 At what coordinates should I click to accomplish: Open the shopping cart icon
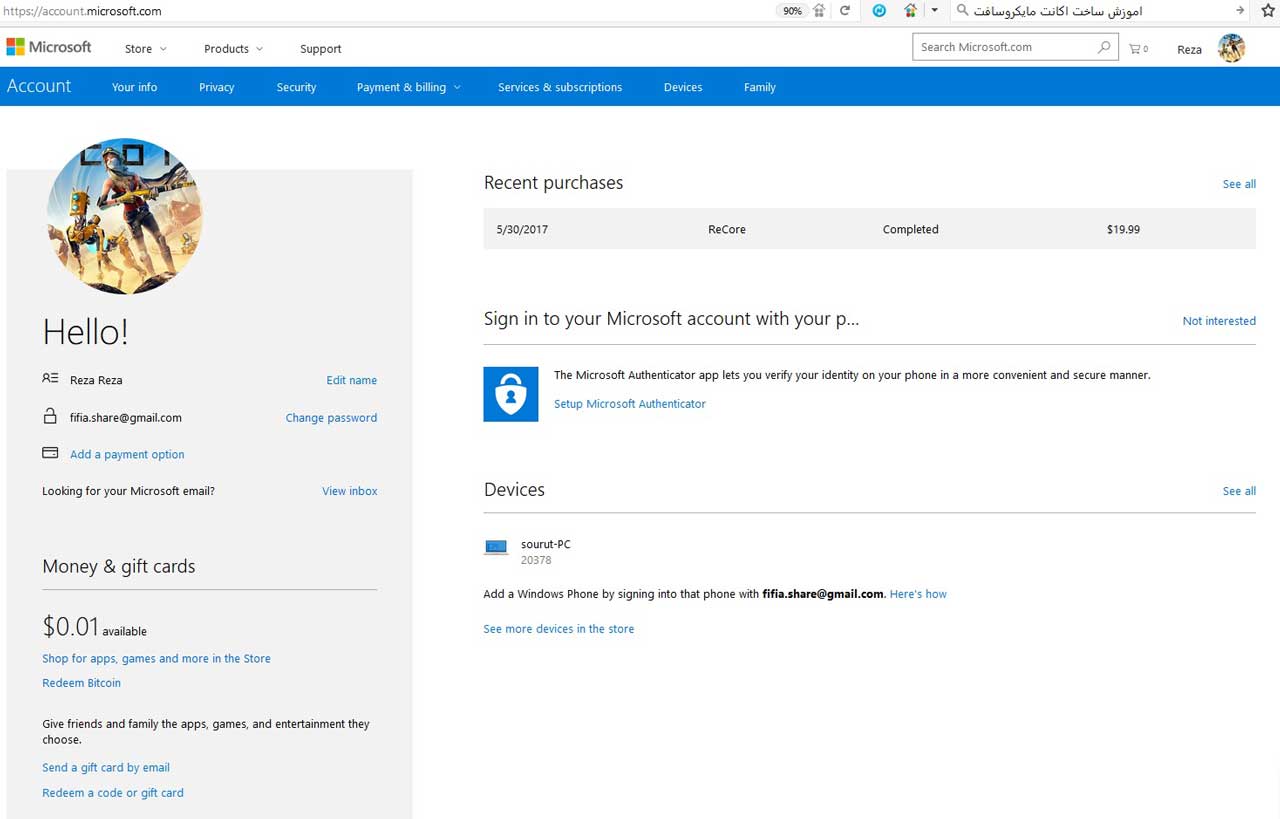pyautogui.click(x=1136, y=48)
